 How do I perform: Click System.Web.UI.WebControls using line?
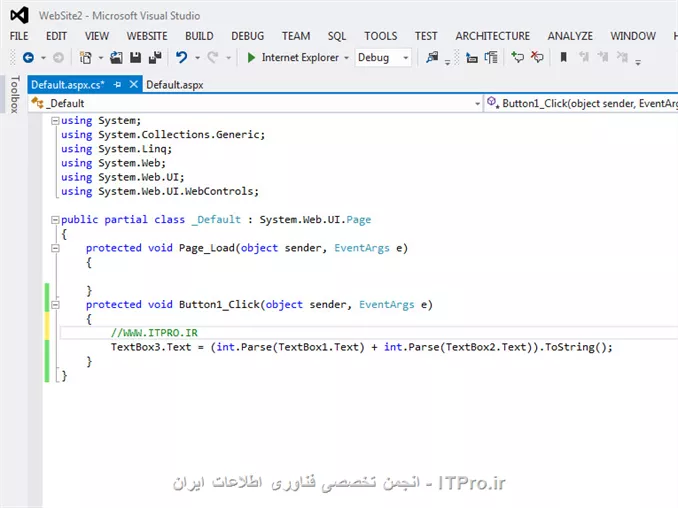click(x=160, y=192)
